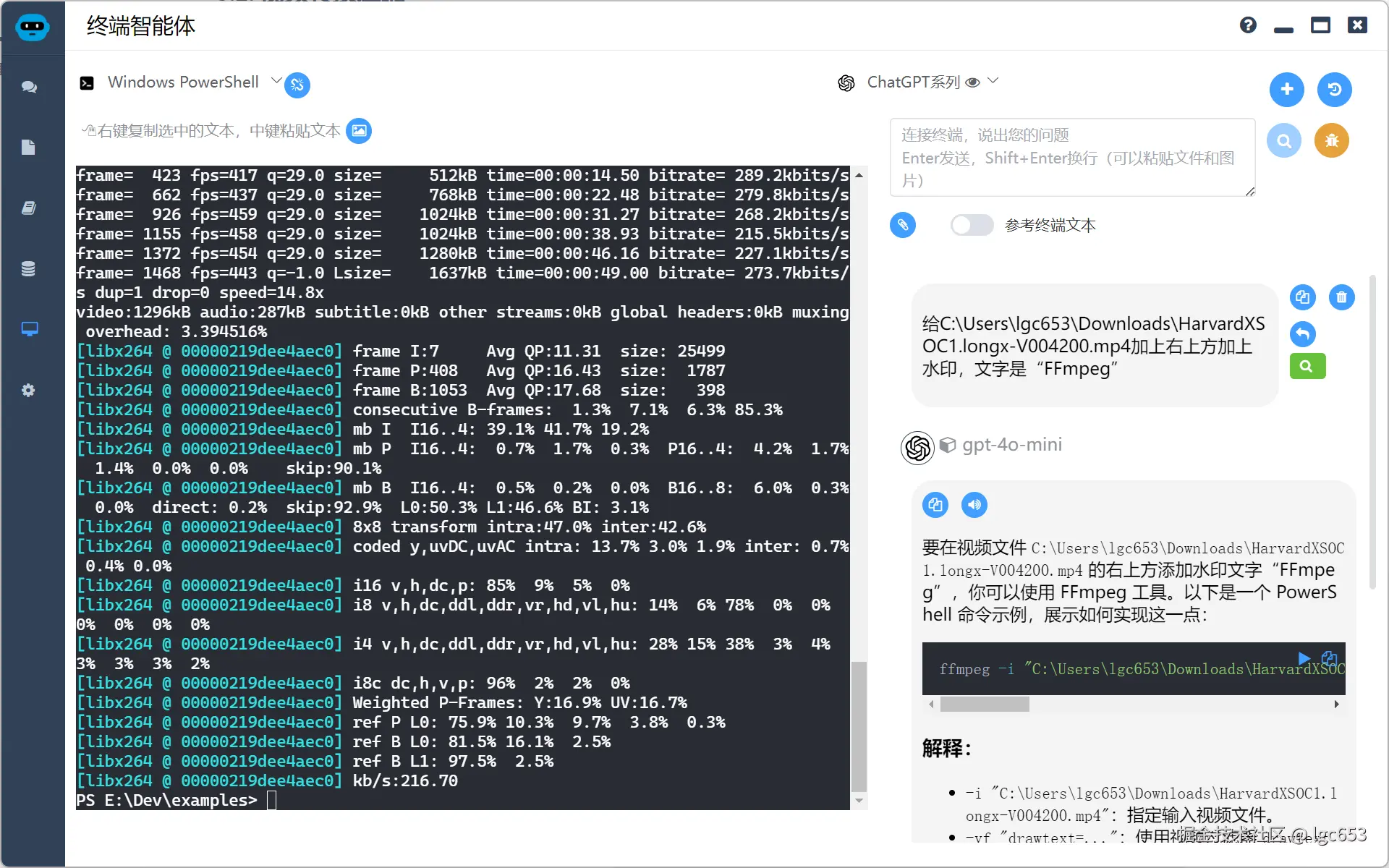This screenshot has width=1389, height=868.
Task: Open the chat tab in left sidebar
Action: click(29, 87)
